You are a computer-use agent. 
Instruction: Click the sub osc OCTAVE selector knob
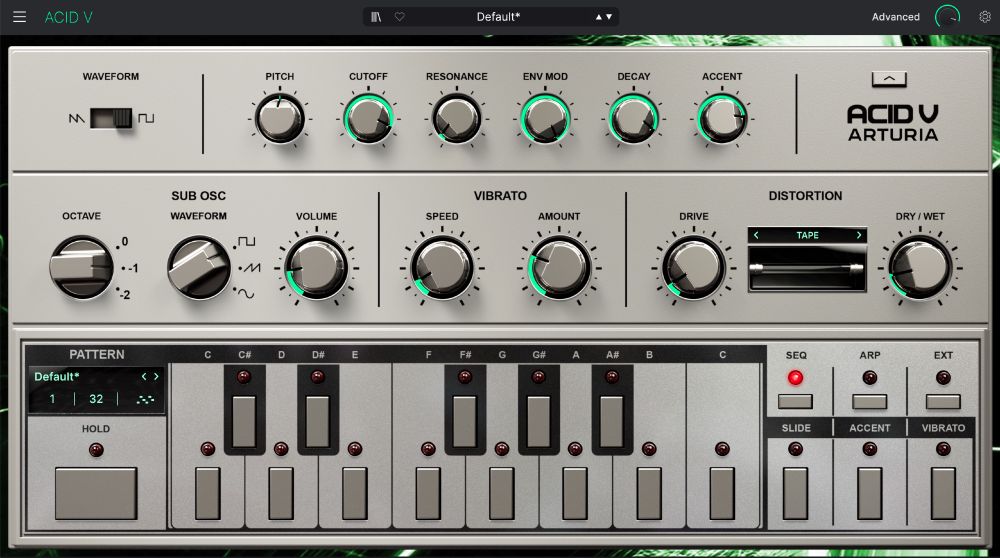[82, 268]
